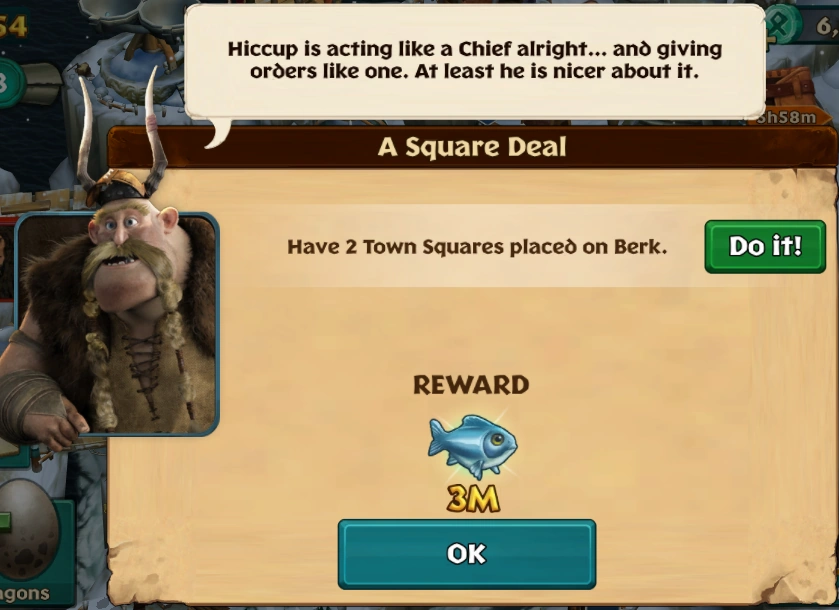This screenshot has width=839, height=610.
Task: Tap the currency amount starting with 6
Action: point(827,26)
